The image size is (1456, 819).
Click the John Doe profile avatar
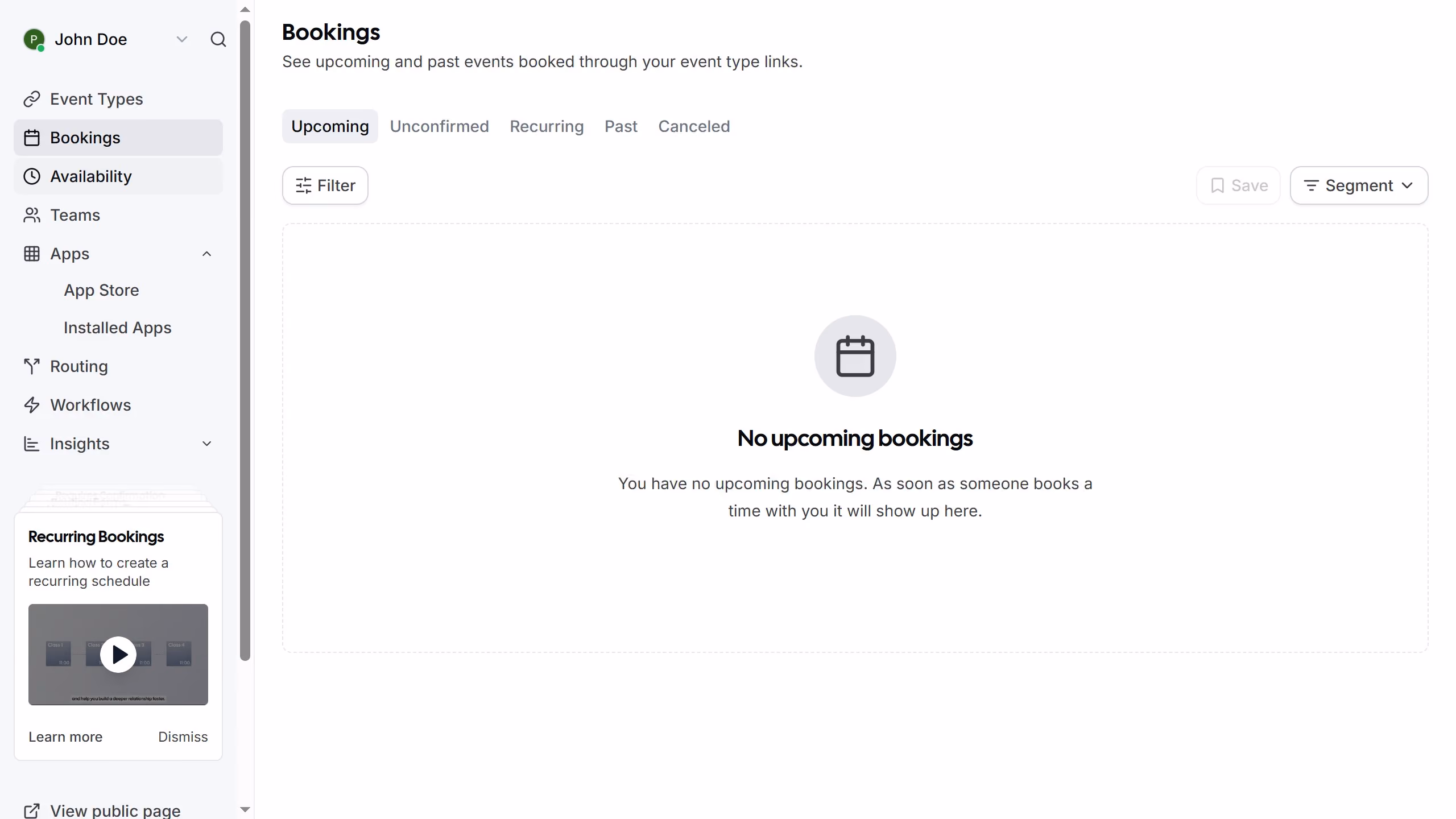[34, 40]
